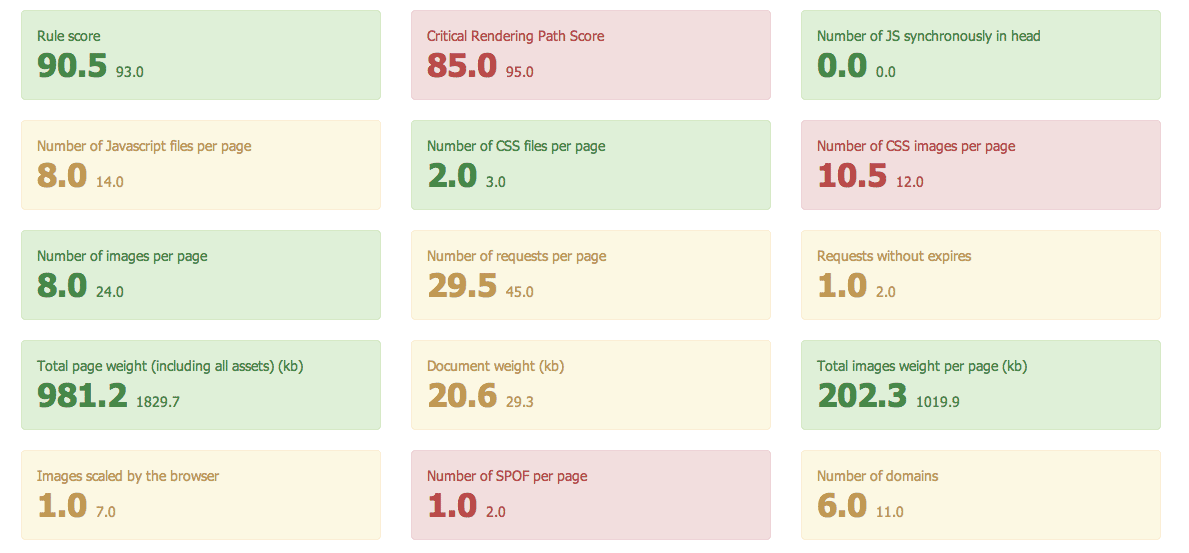This screenshot has width=1189, height=553.
Task: Select the Number of requests per page card
Action: [591, 275]
